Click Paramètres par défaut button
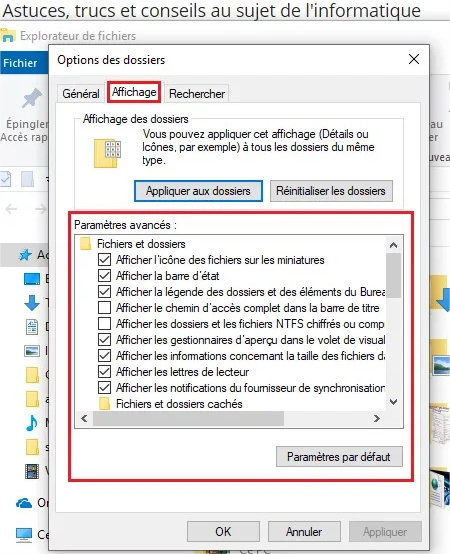 (x=339, y=456)
